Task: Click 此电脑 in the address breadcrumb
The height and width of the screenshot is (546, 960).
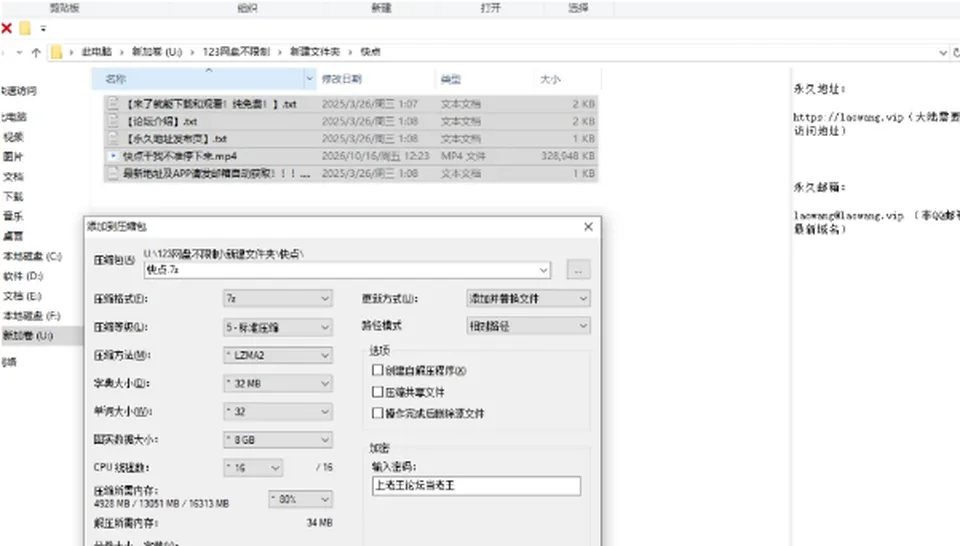Action: [x=97, y=52]
